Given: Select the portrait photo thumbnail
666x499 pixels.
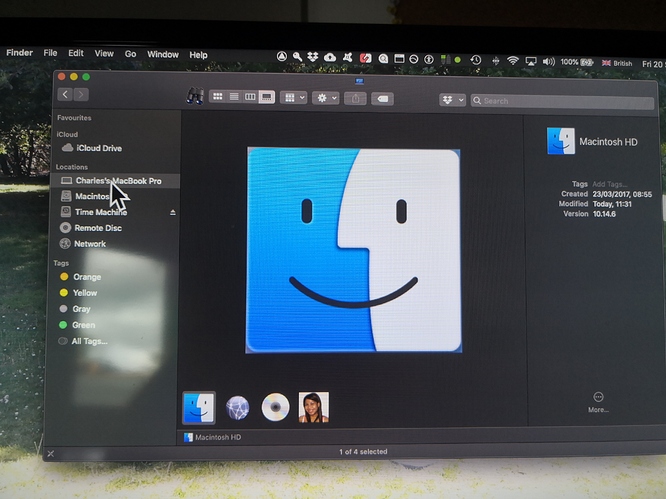Looking at the screenshot, I should coord(313,407).
